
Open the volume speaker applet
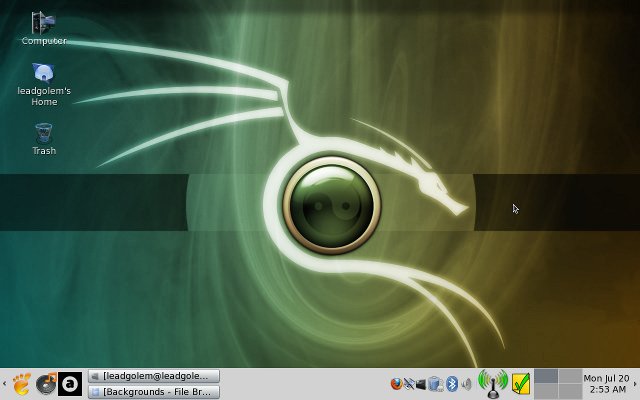(x=467, y=384)
